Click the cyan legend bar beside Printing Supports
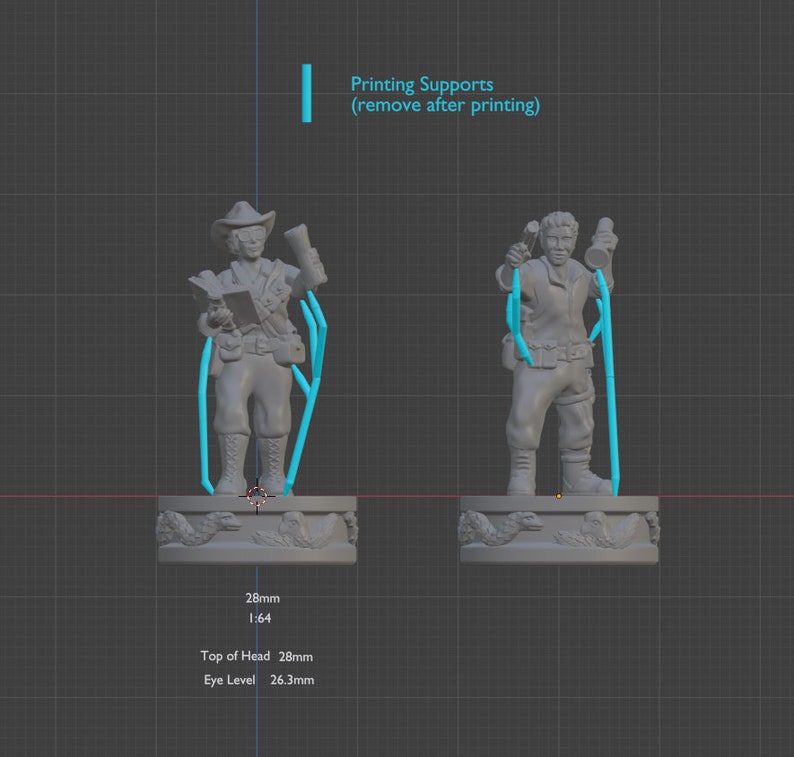This screenshot has width=794, height=757. pos(306,93)
